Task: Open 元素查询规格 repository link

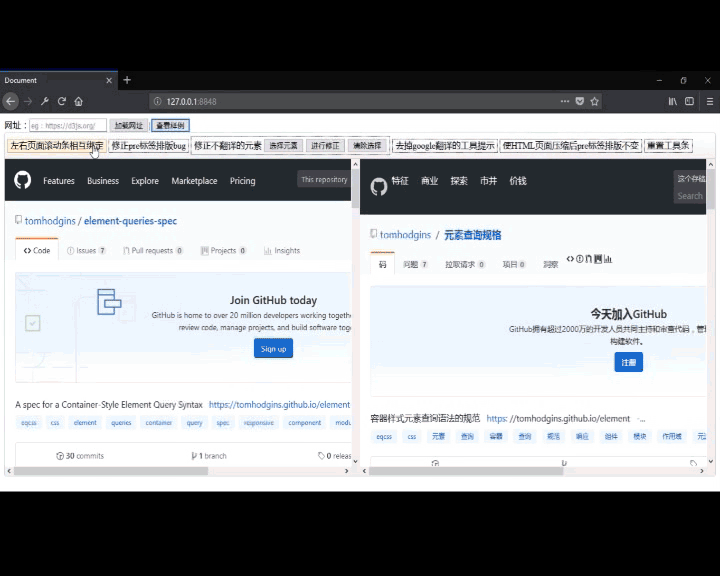Action: pos(472,235)
